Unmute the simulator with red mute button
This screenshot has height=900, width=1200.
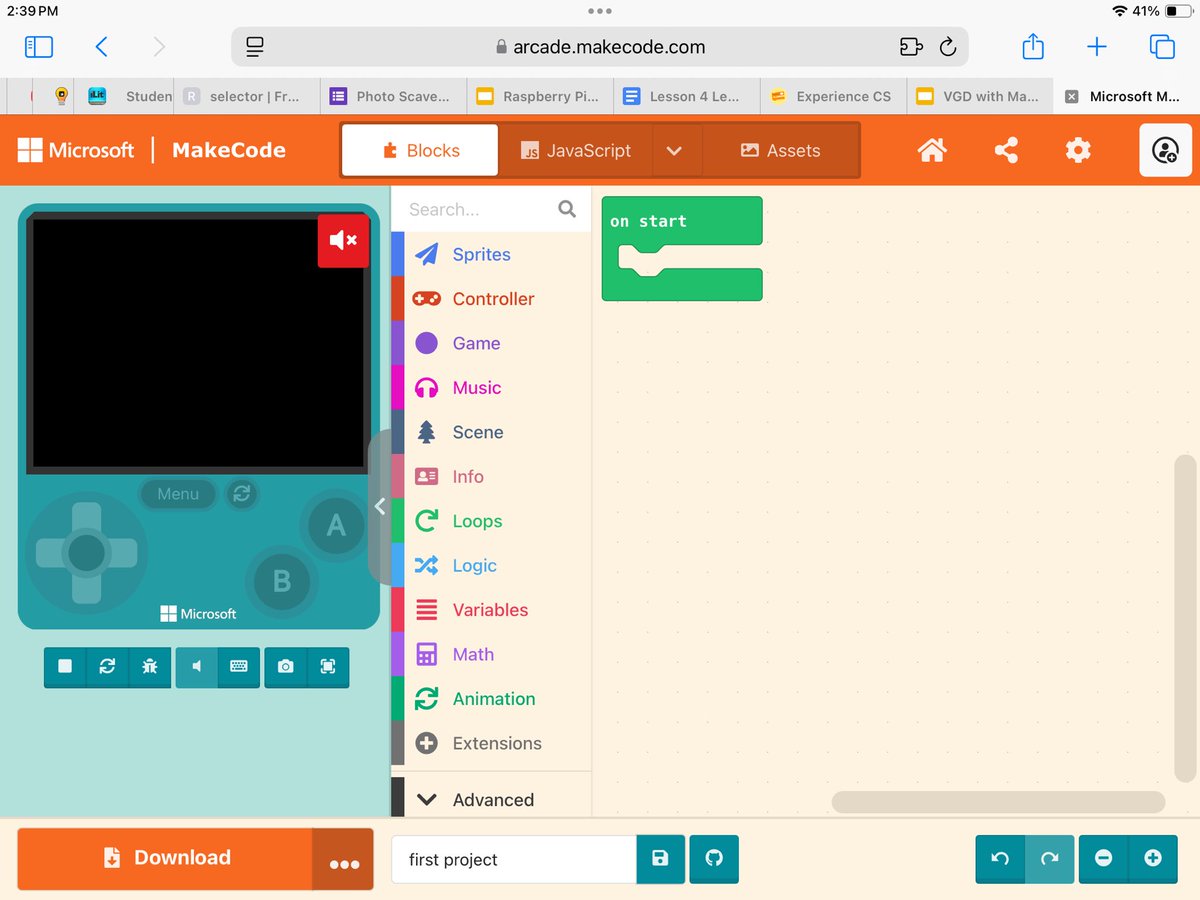(x=343, y=240)
